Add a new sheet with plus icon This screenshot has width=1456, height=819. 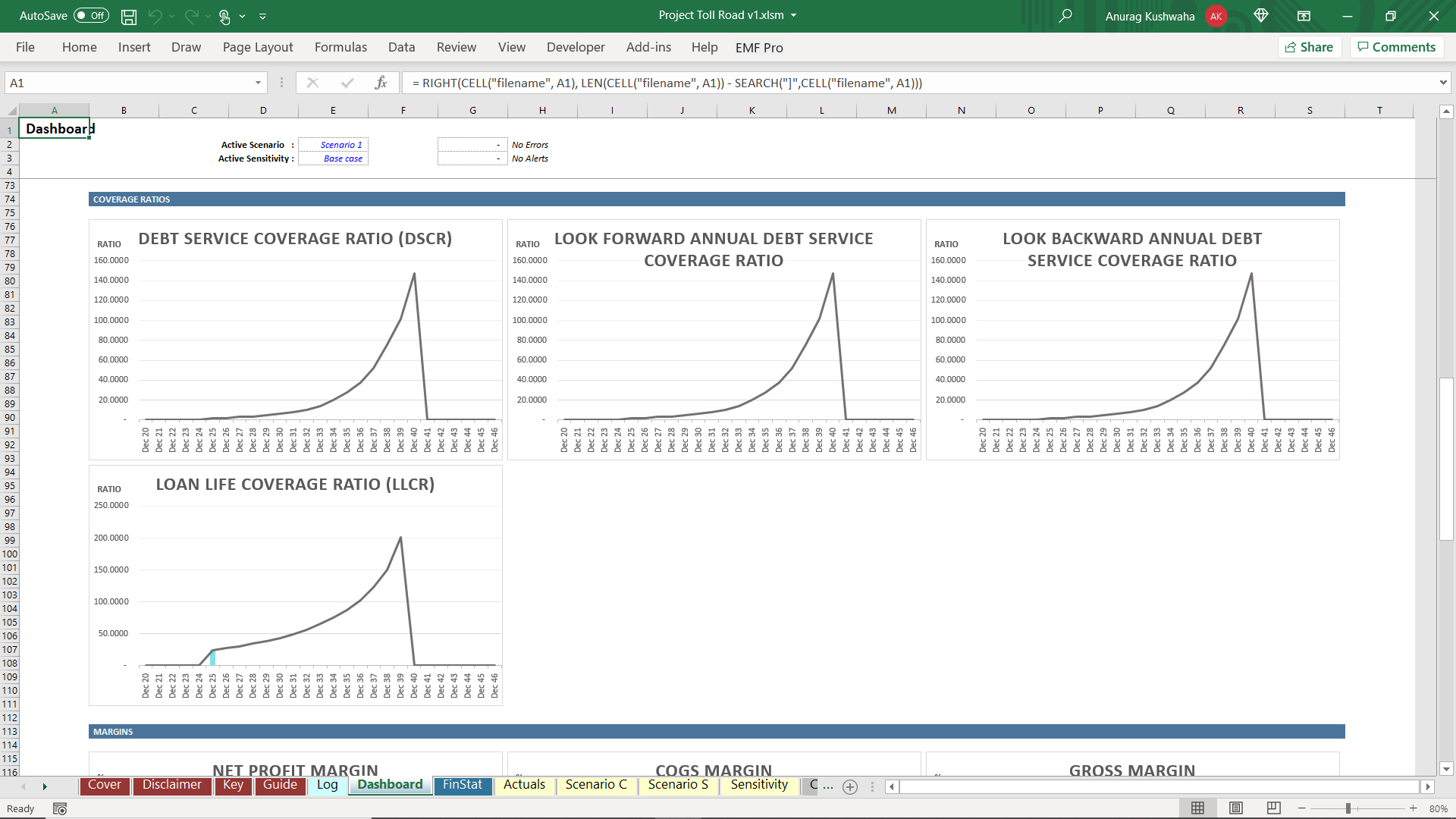[850, 786]
